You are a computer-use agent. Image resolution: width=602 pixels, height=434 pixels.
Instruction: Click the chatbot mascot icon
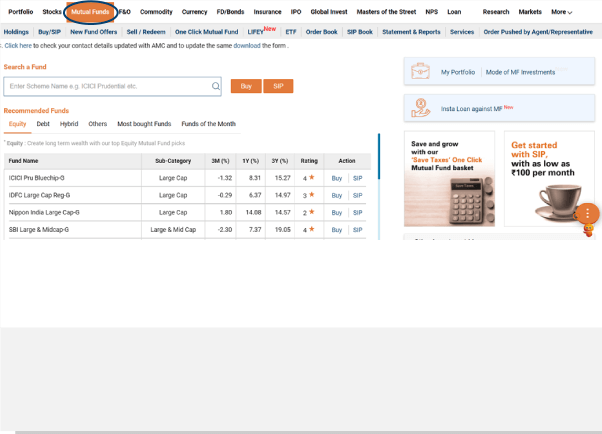[x=589, y=230]
